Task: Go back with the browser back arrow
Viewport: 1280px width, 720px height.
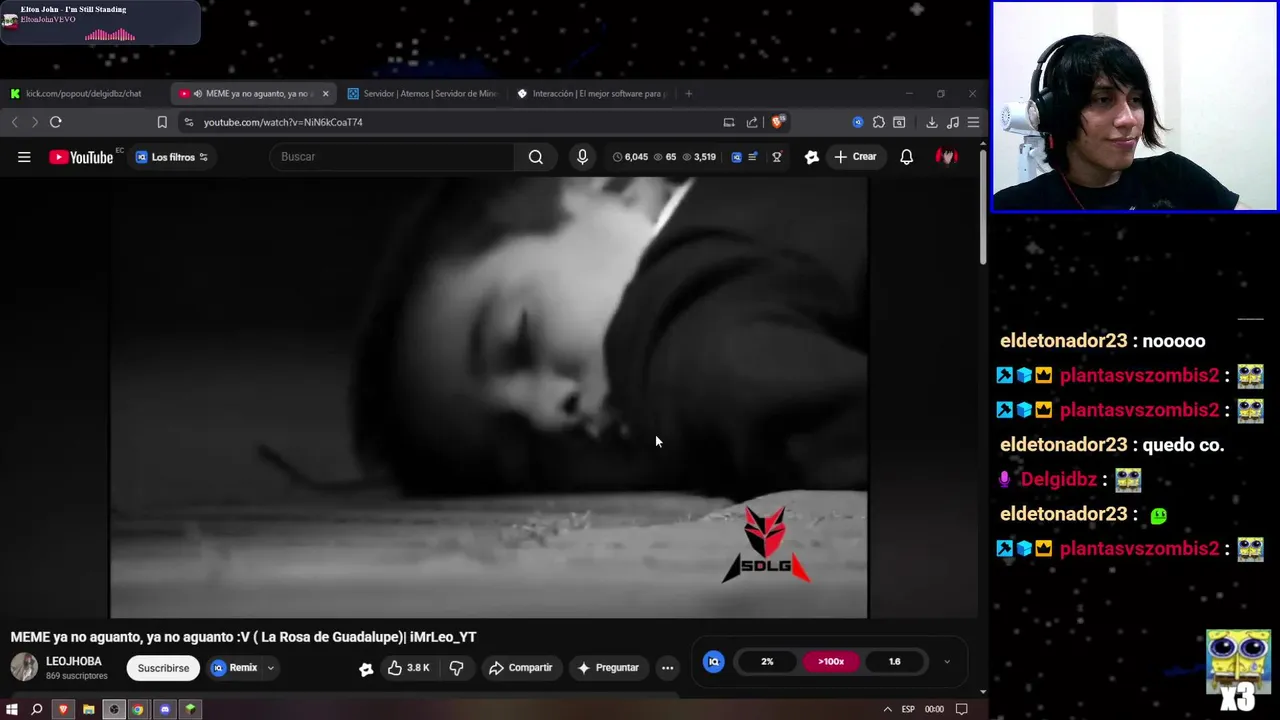Action: click(15, 122)
